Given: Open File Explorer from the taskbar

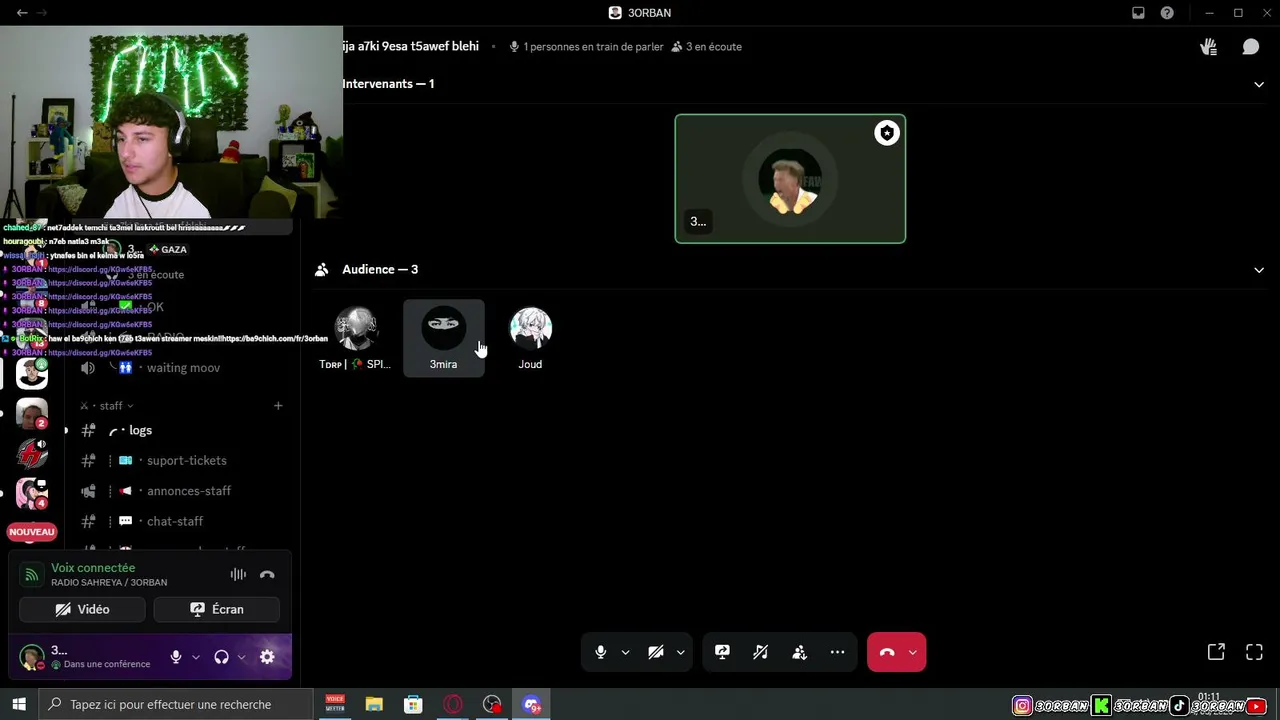Looking at the screenshot, I should point(374,705).
